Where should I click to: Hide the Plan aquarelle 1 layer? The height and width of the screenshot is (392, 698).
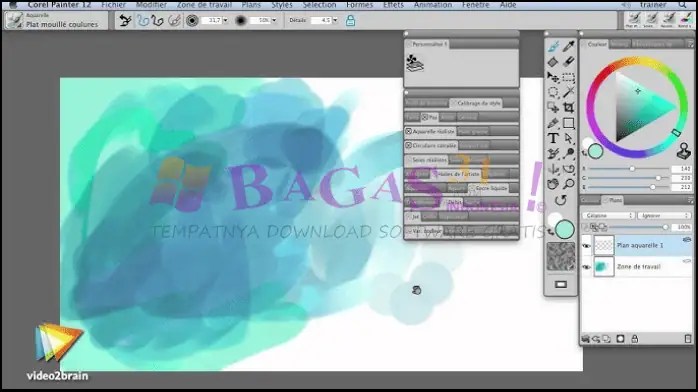pyautogui.click(x=587, y=246)
